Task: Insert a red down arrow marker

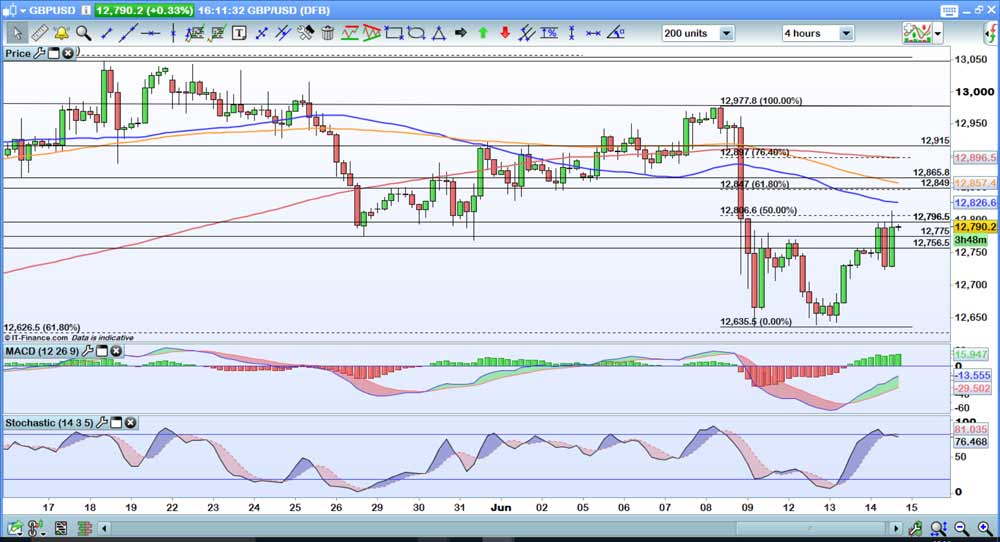Action: point(505,33)
